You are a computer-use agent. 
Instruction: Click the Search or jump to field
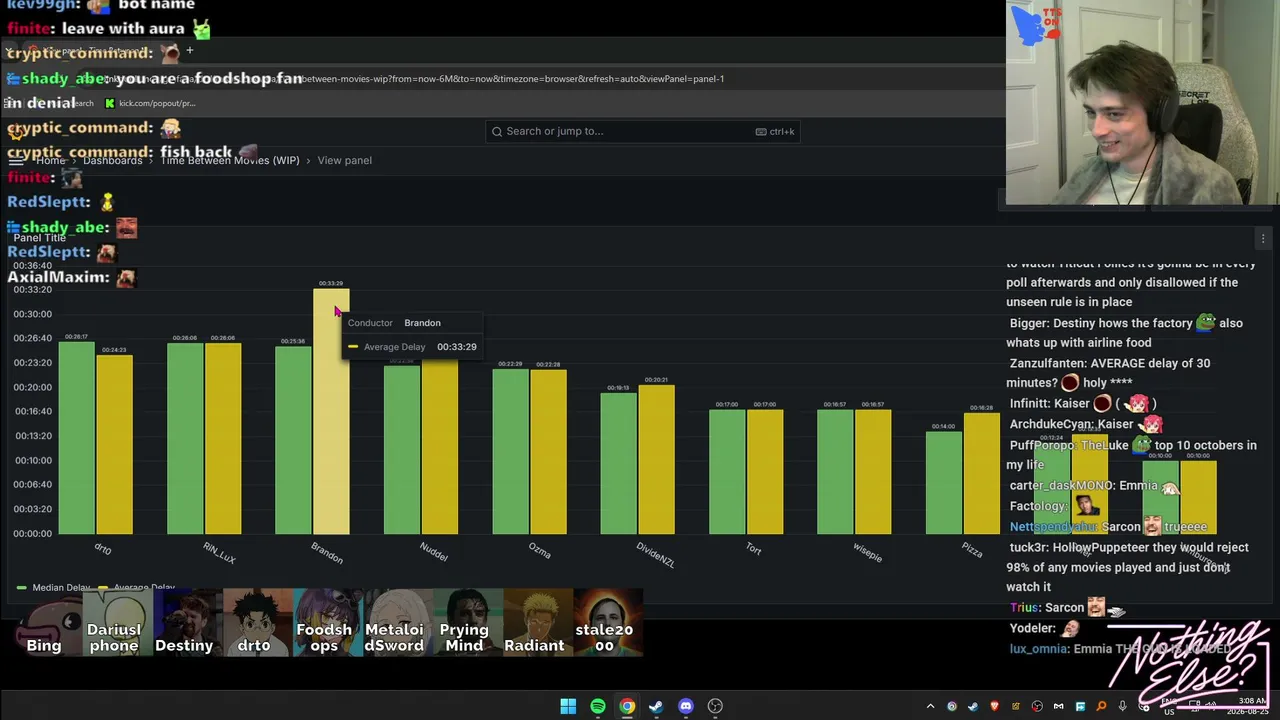[642, 131]
